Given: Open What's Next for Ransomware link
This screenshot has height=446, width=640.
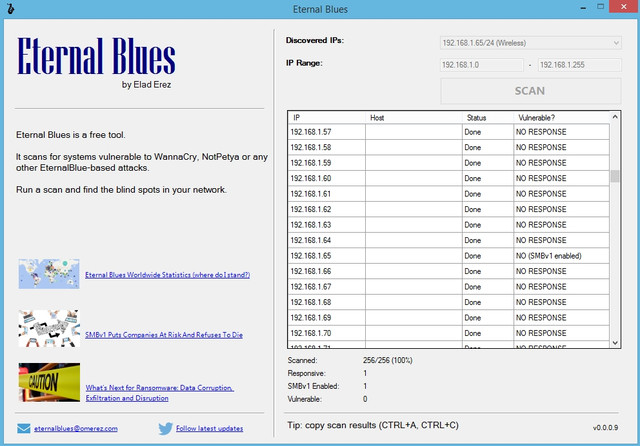Looking at the screenshot, I should [160, 393].
